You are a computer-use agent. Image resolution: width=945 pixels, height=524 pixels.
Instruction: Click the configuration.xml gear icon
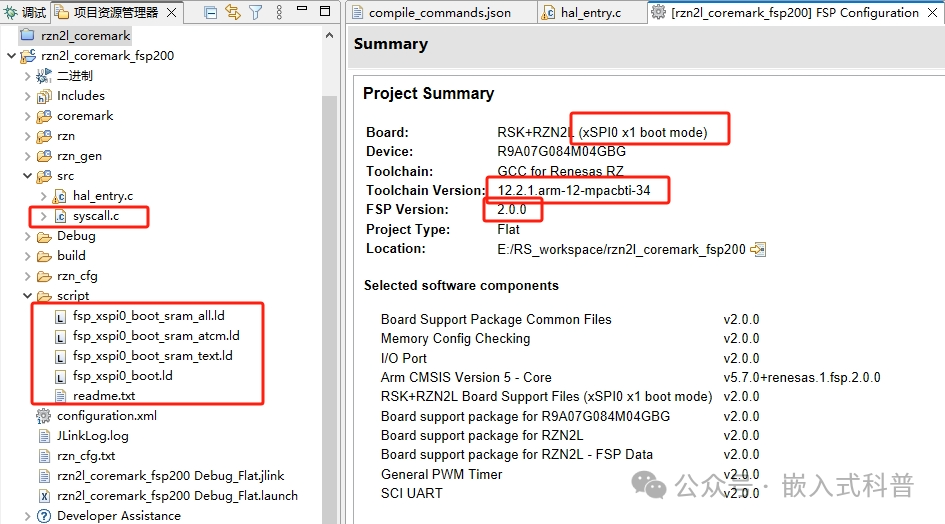point(43,415)
